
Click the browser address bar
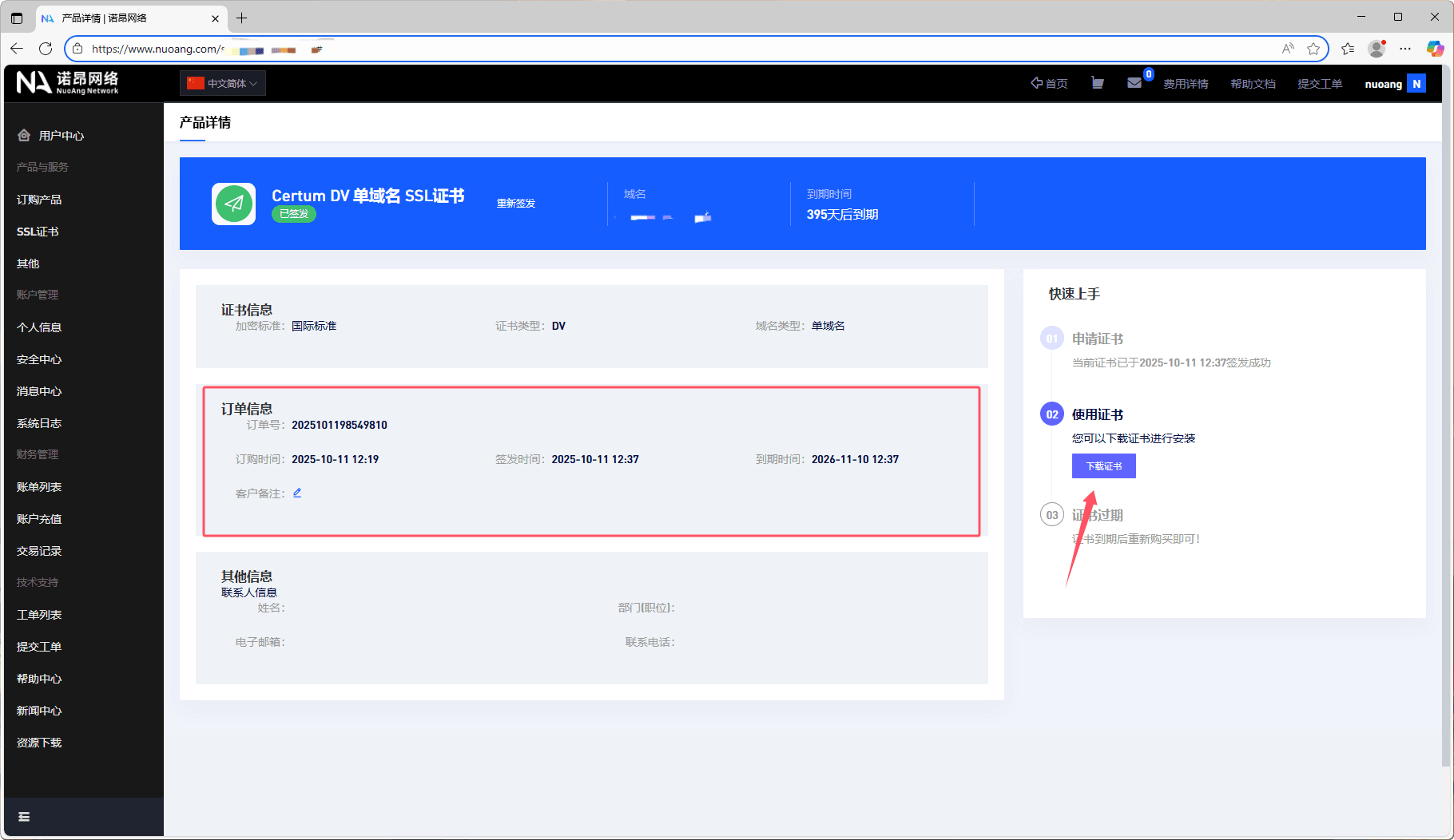(x=639, y=49)
